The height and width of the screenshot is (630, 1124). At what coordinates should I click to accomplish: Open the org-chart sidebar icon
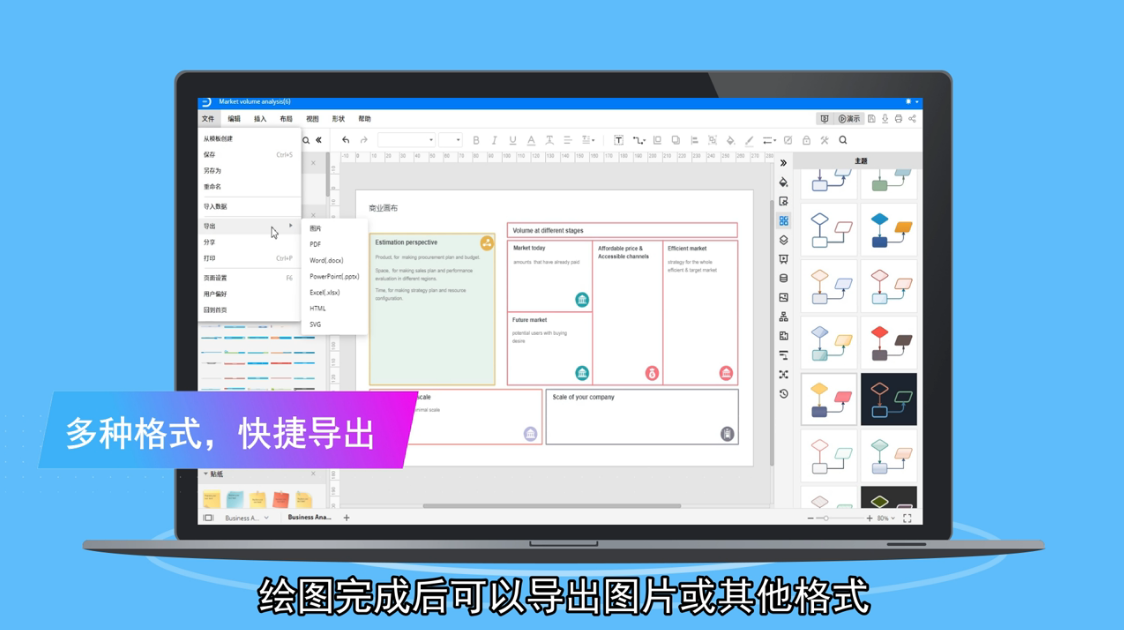[784, 317]
